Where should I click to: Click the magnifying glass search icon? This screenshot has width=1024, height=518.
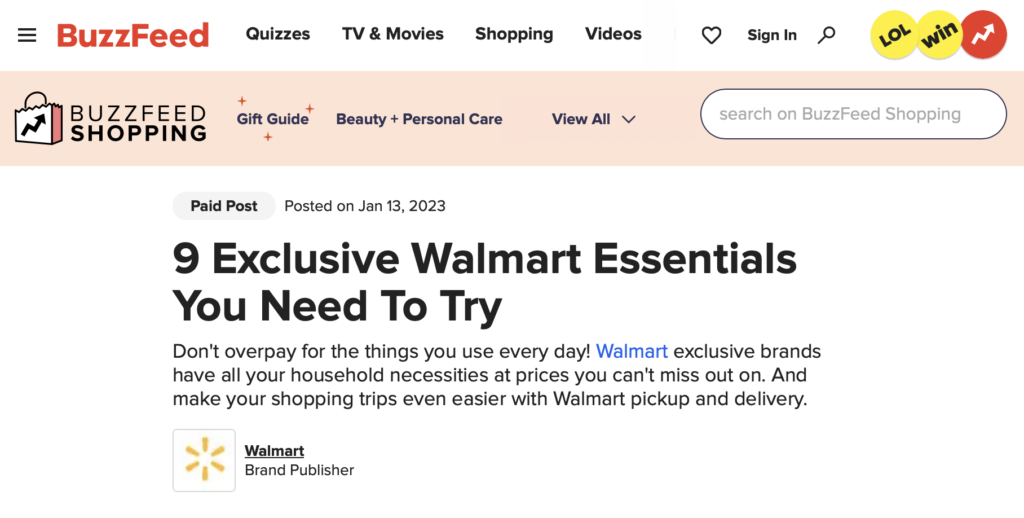point(826,35)
